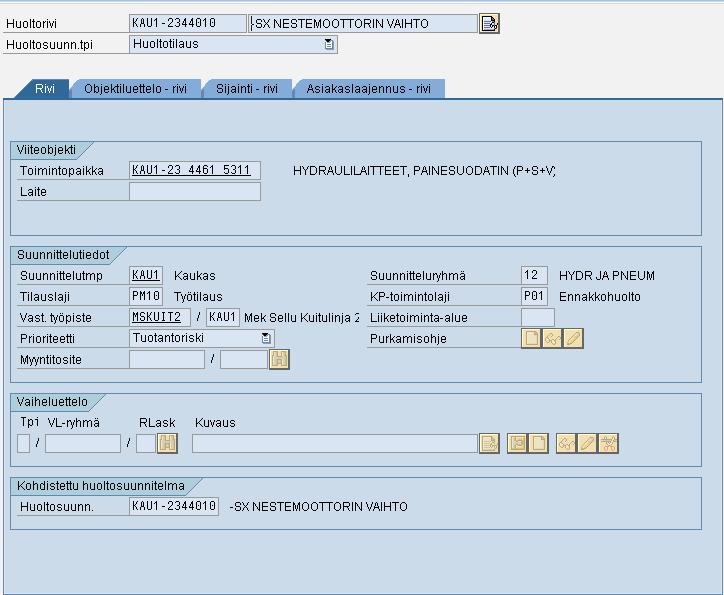724x595 pixels.
Task: Click the Tpi field in Vaiheluettelo
Action: tap(24, 444)
